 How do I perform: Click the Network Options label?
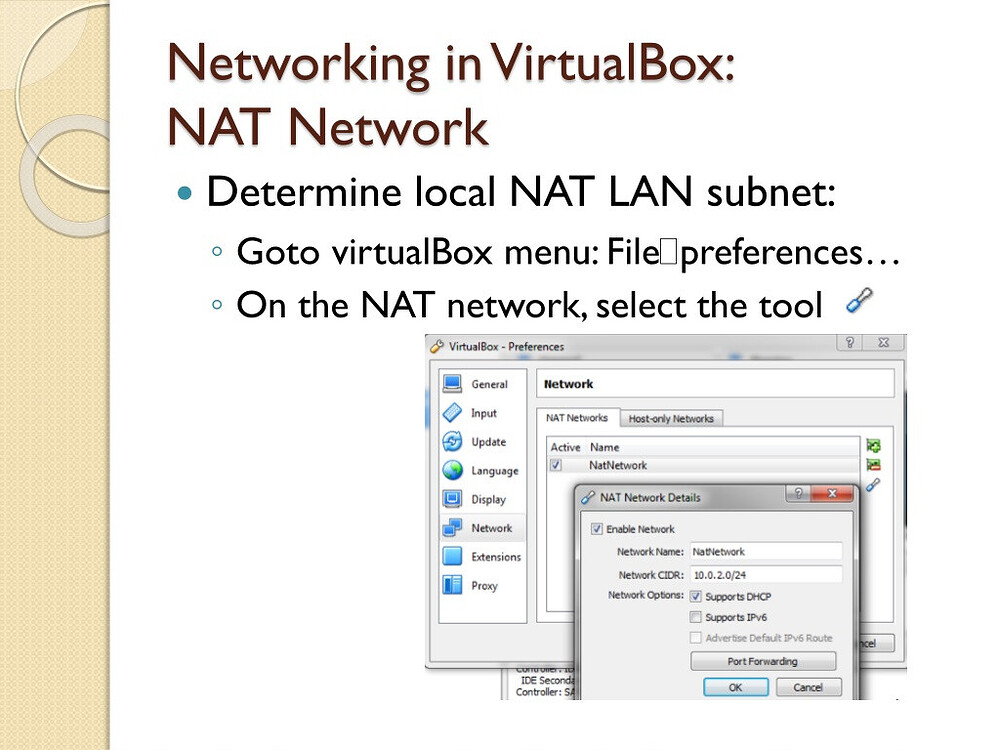pyautogui.click(x=645, y=595)
